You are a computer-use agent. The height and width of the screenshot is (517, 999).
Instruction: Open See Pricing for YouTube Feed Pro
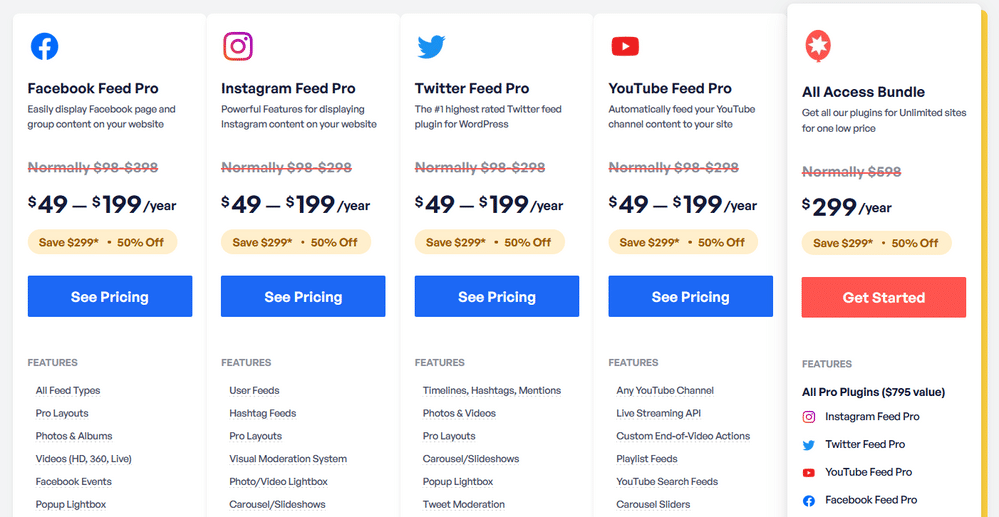point(691,296)
